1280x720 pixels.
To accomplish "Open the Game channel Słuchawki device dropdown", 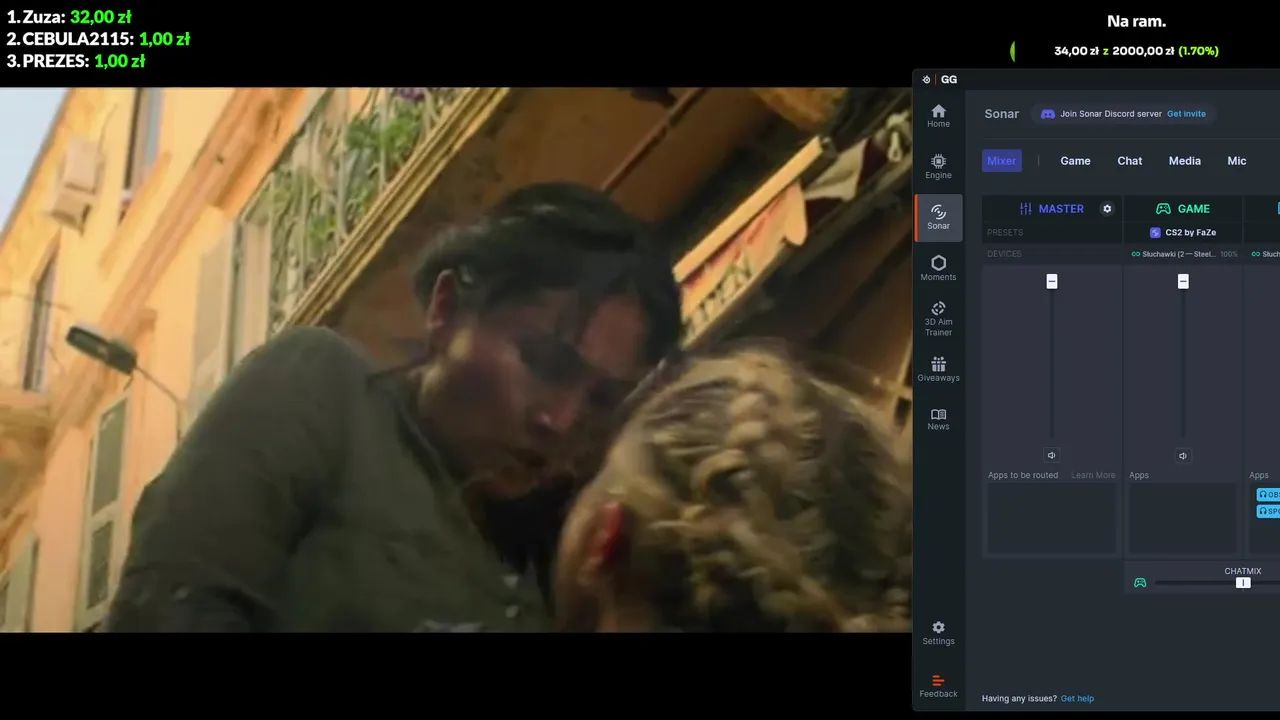I will click(x=1183, y=254).
